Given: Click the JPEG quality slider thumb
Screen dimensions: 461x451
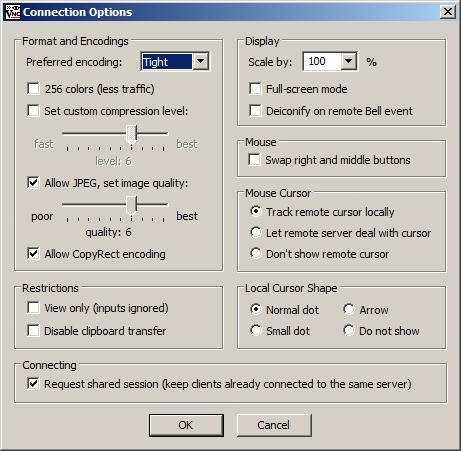Looking at the screenshot, I should click(x=132, y=205).
